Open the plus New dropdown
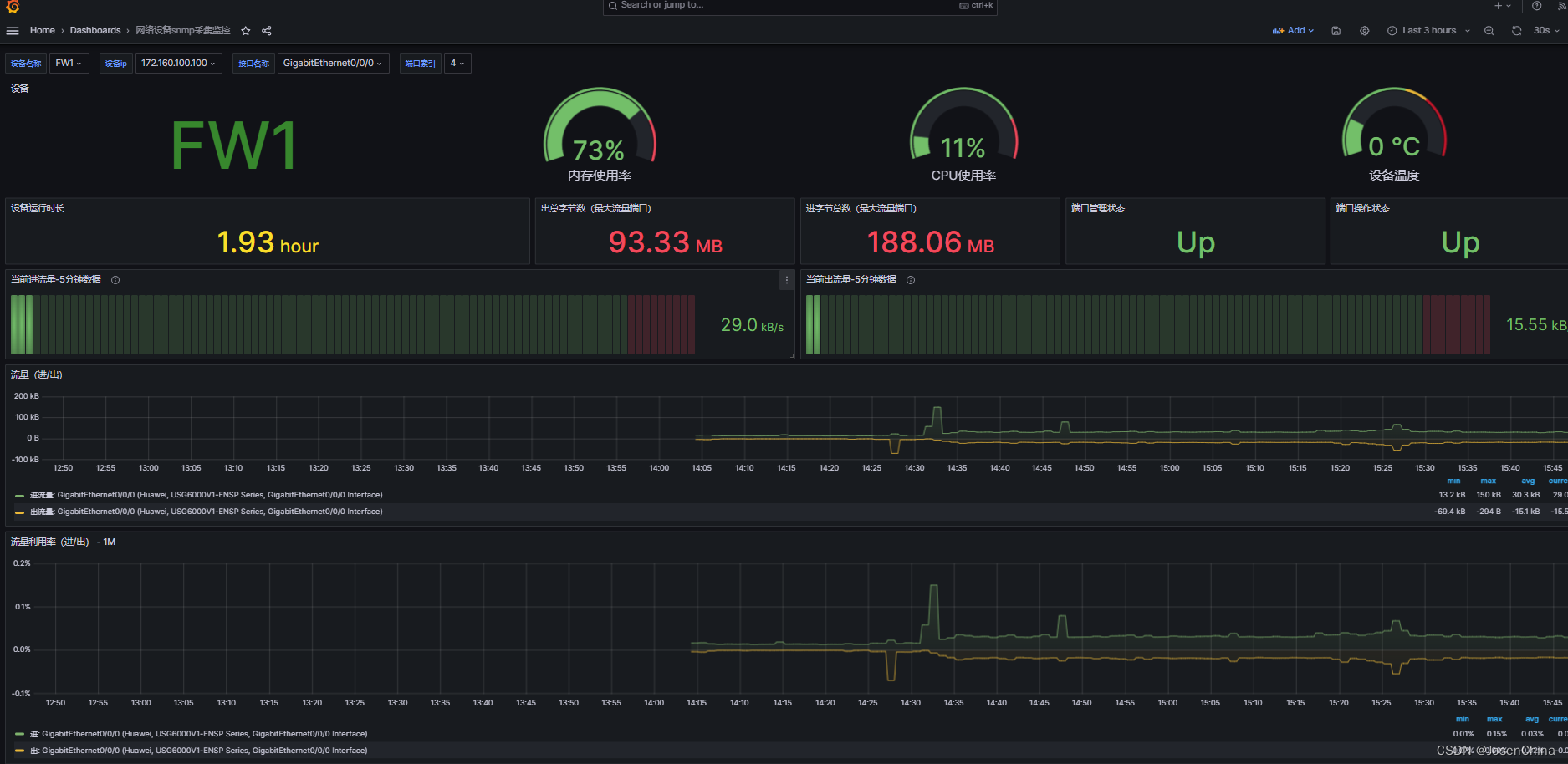Viewport: 1568px width, 764px height. (x=1502, y=6)
